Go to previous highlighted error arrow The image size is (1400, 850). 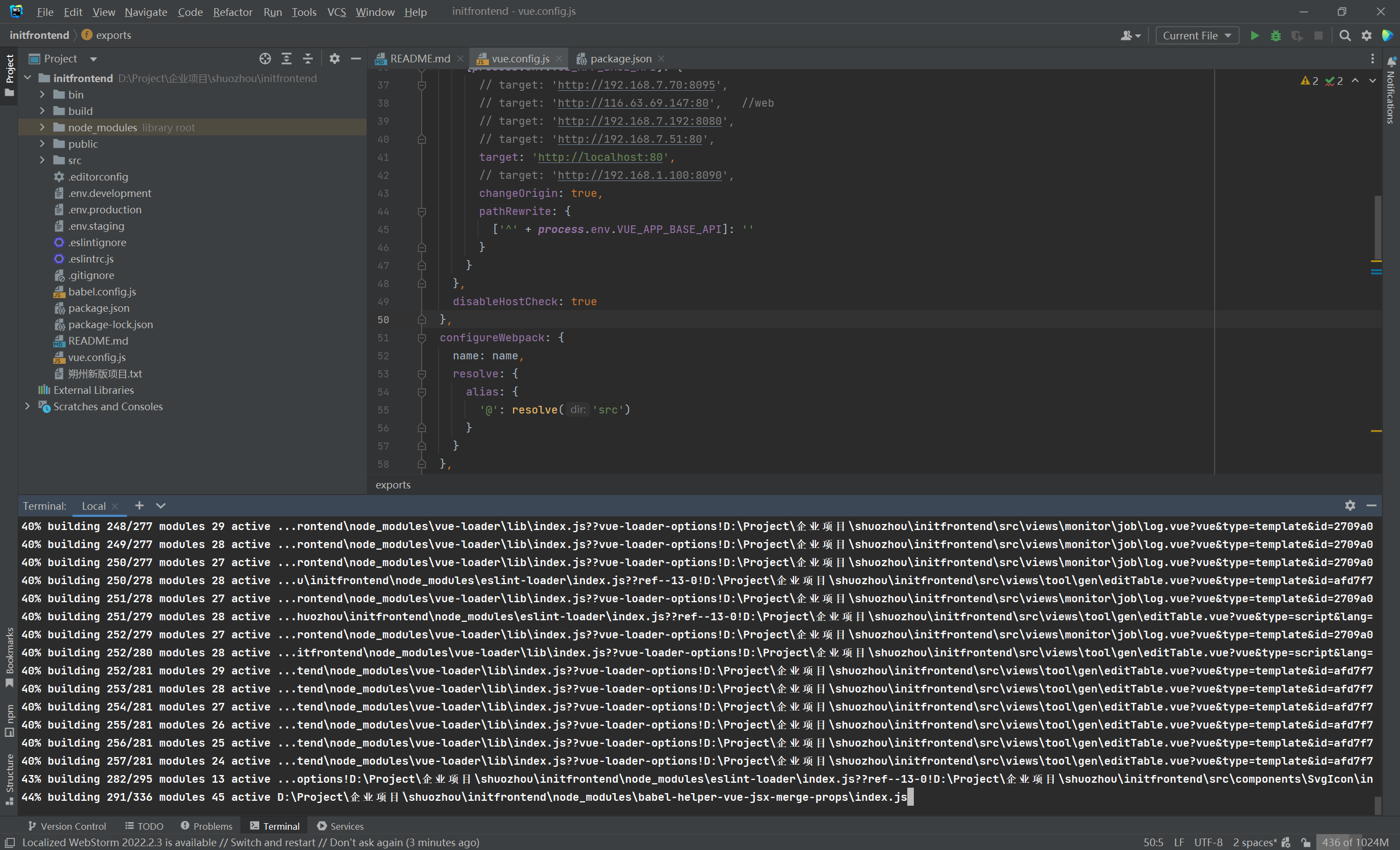point(1355,81)
